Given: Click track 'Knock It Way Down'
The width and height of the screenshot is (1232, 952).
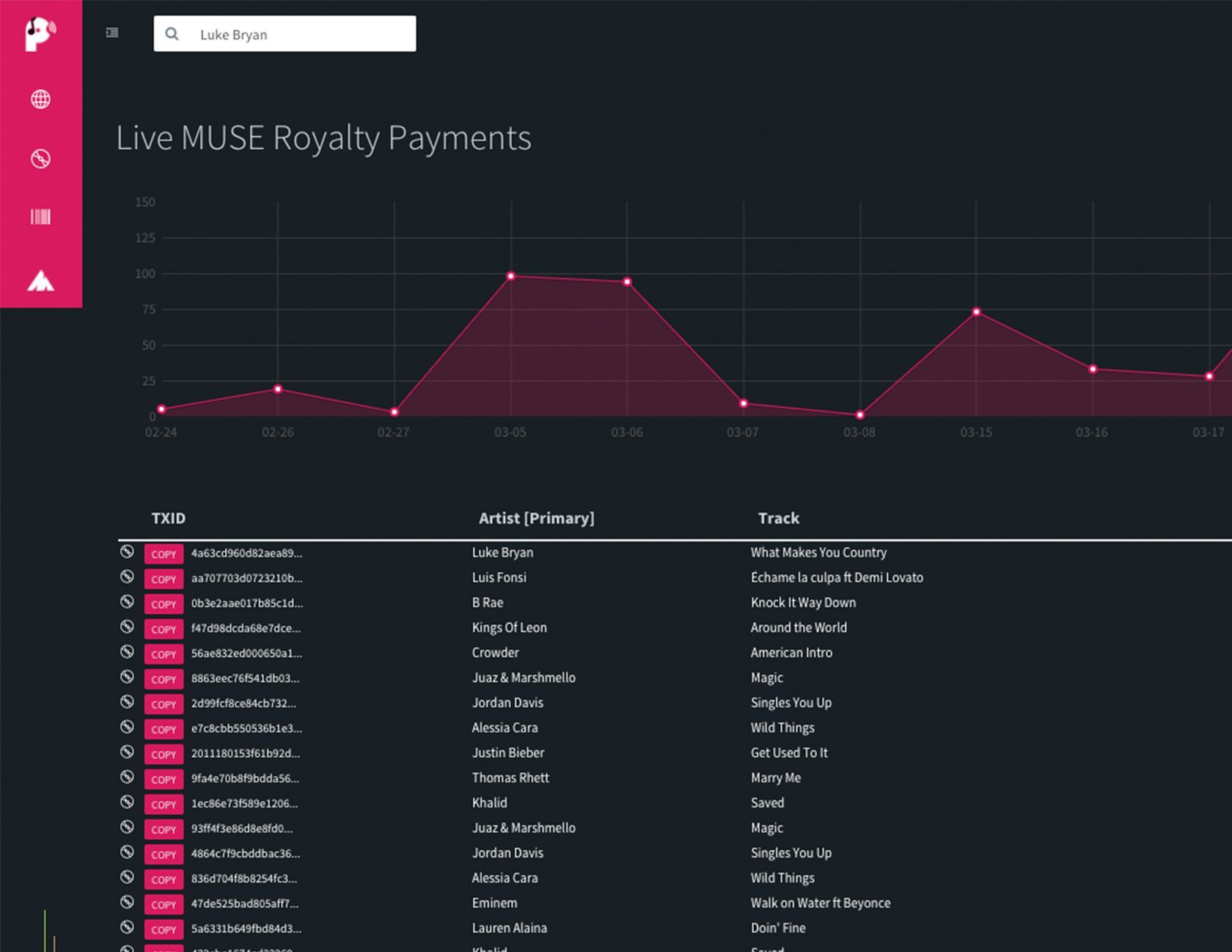Looking at the screenshot, I should pos(803,602).
